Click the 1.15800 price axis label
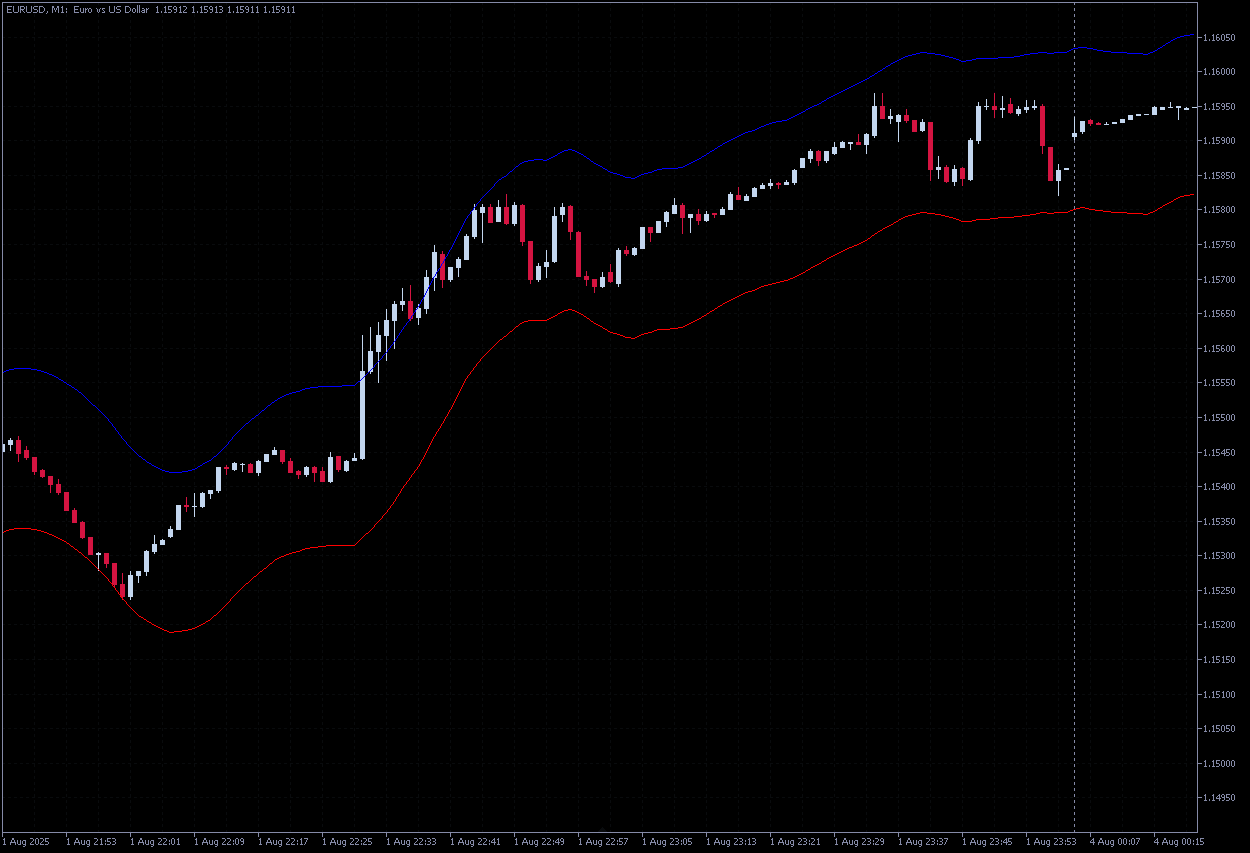1250x853 pixels. coord(1222,210)
